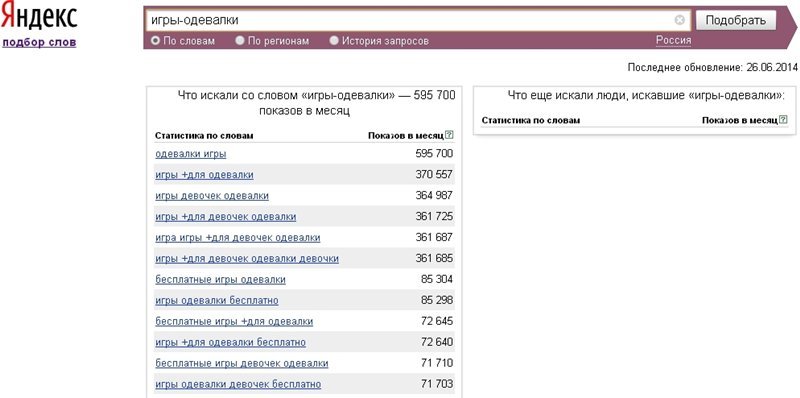Open игра игры +для девочек одевалки link

click(238, 238)
